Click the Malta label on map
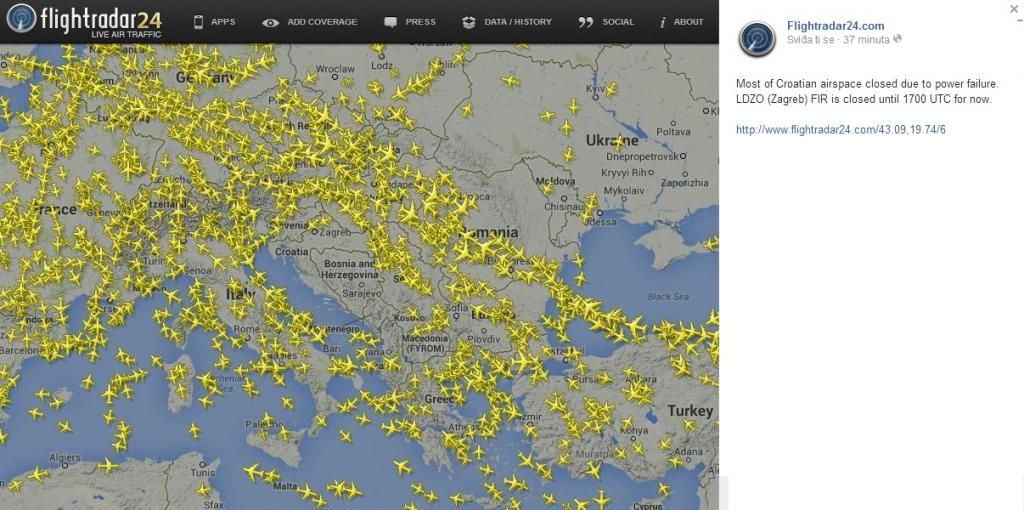1024x510 pixels. point(285,486)
